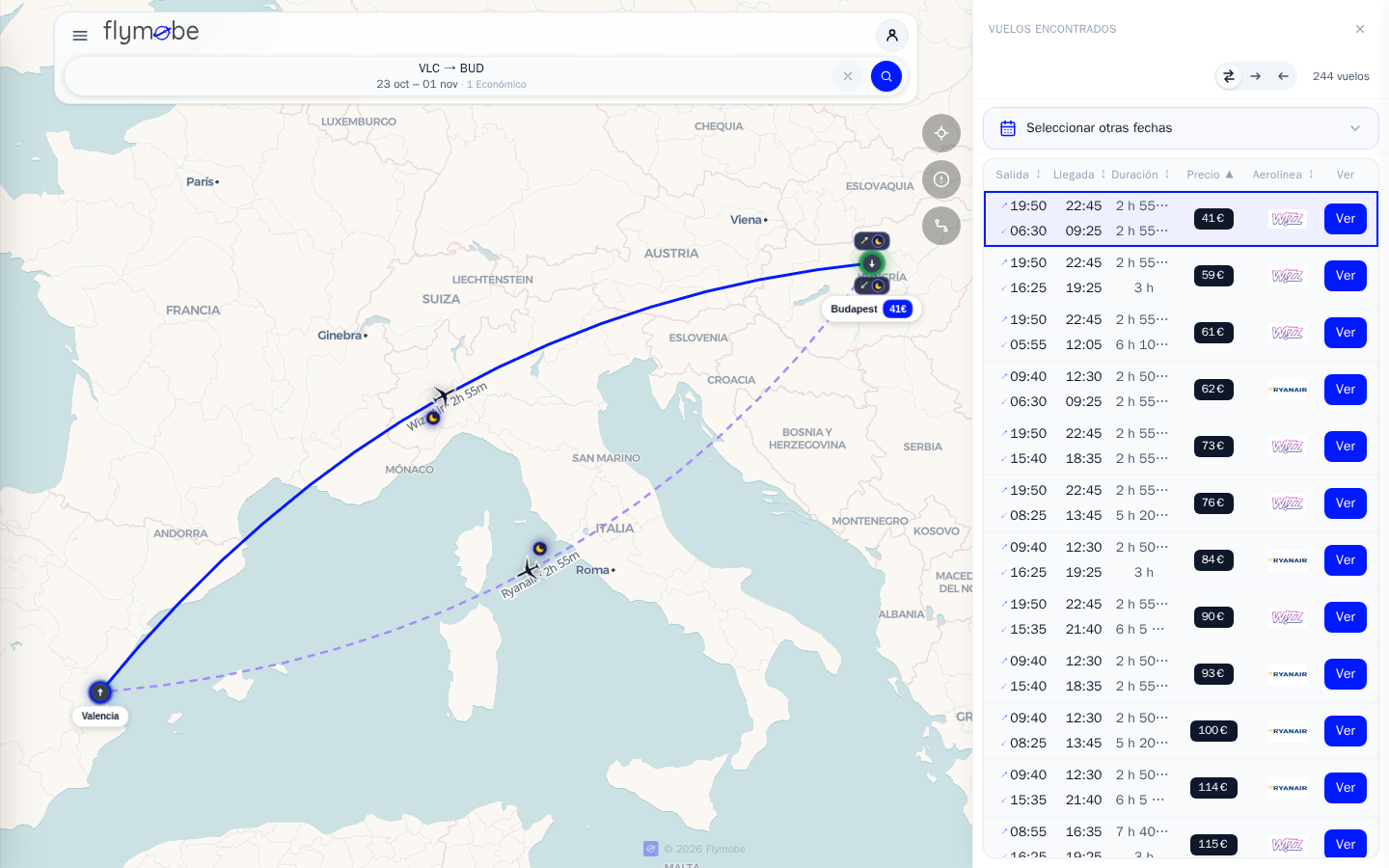Screen dimensions: 1389x868
Task: Click Ver for the 59€ flight
Action: [1346, 276]
